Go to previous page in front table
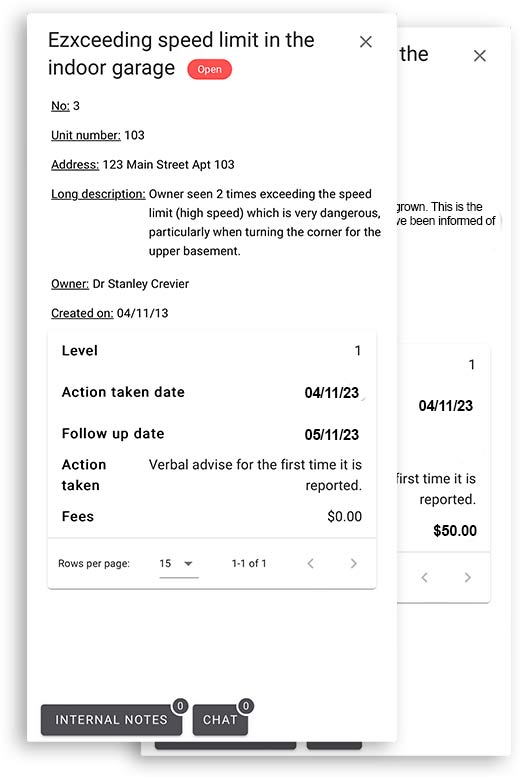 point(310,563)
